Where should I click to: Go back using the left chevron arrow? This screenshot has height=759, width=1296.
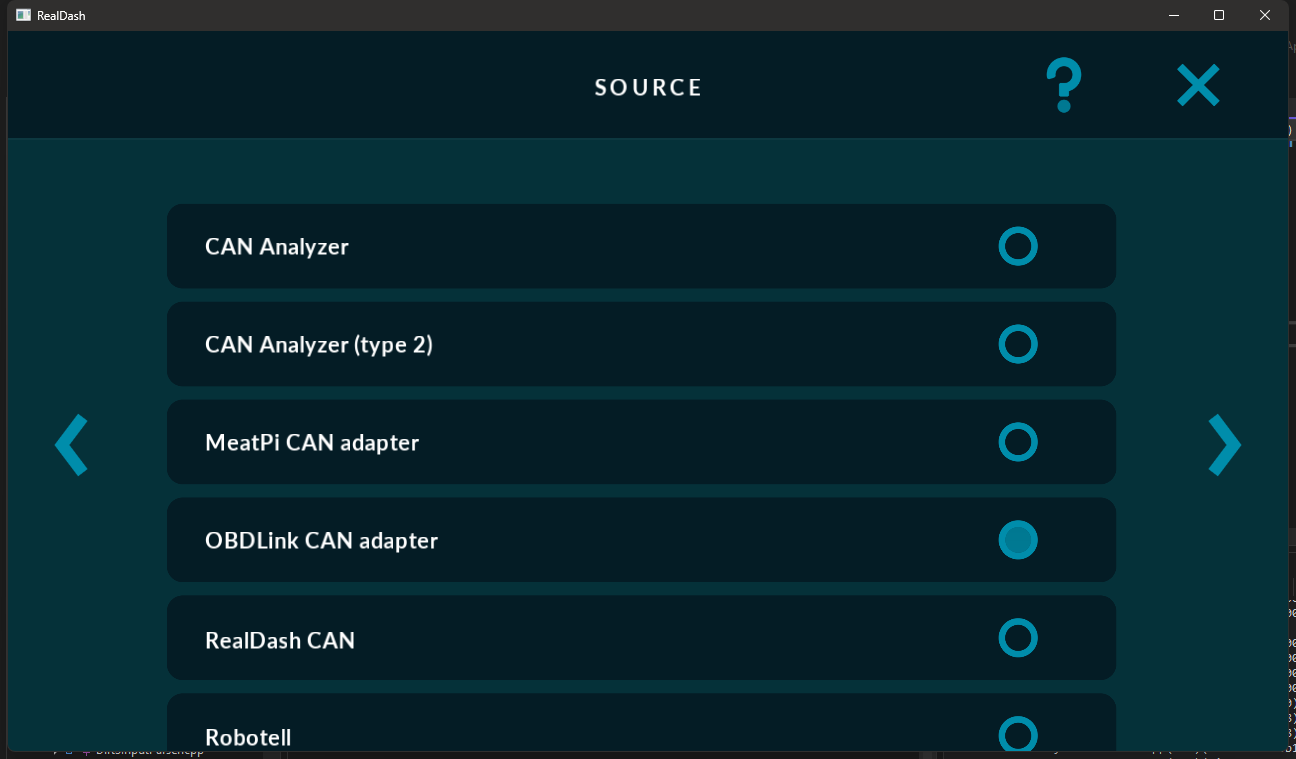pyautogui.click(x=72, y=445)
